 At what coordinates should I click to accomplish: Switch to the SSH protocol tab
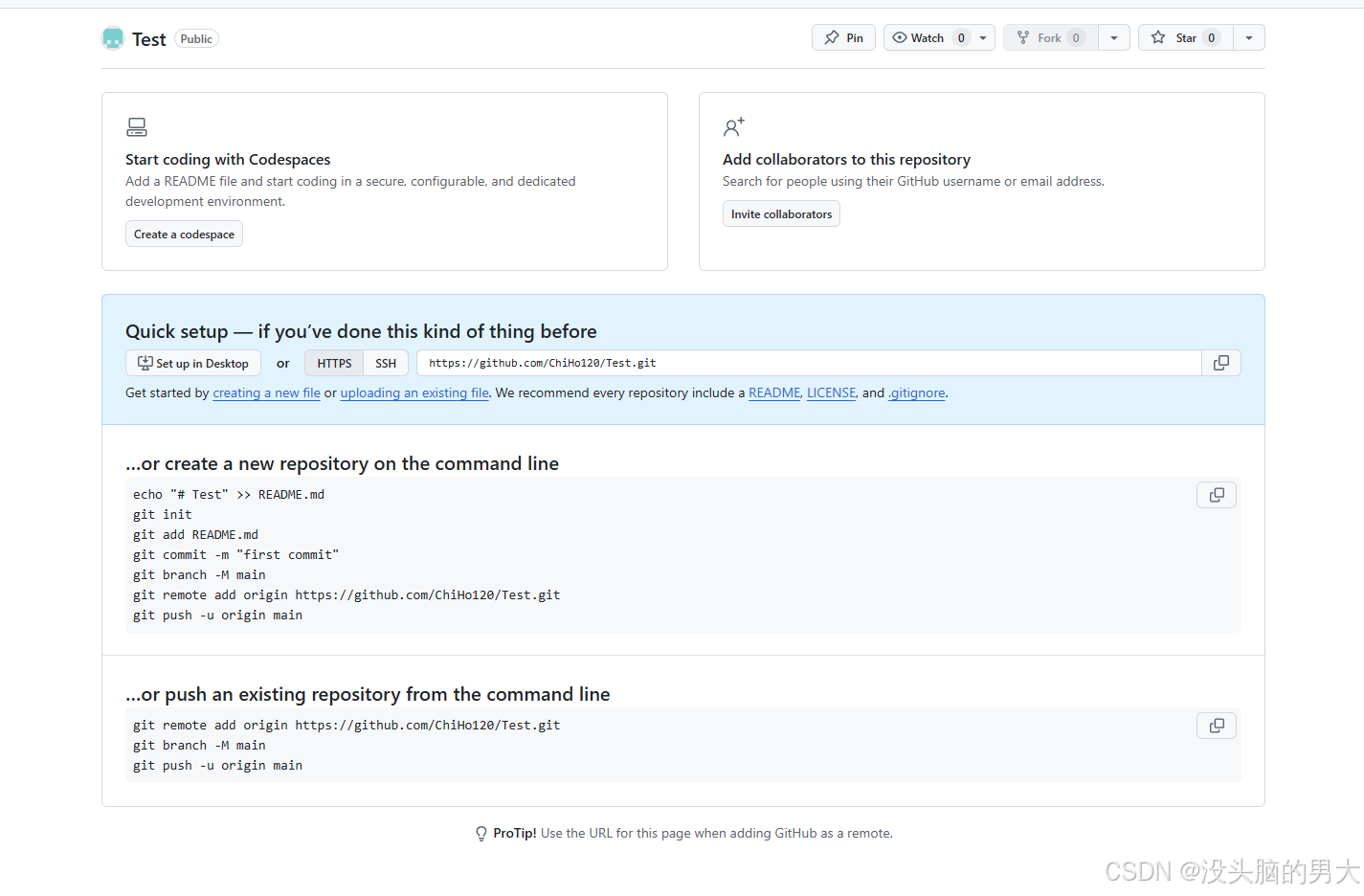386,363
